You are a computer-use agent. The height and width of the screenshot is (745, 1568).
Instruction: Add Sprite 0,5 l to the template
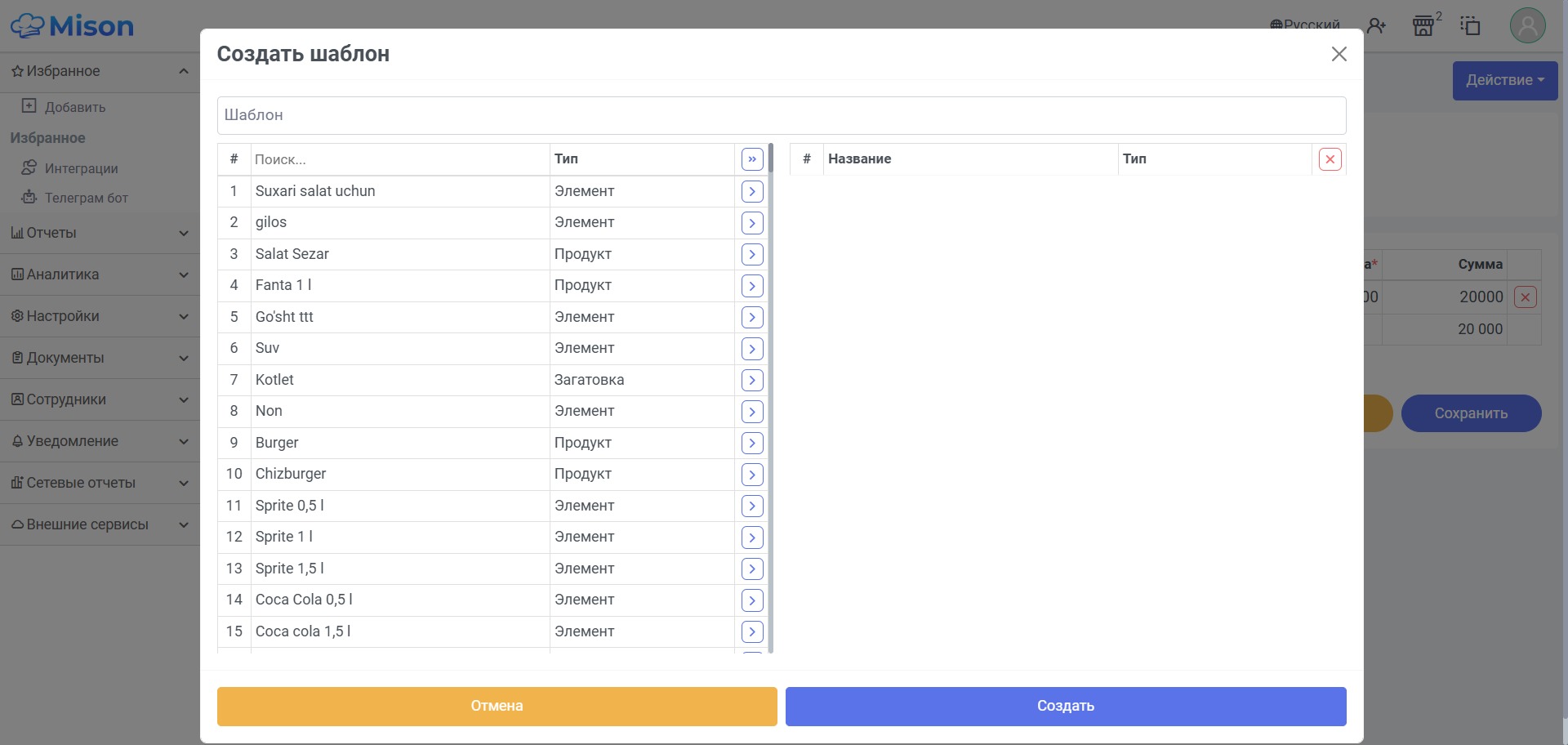pos(752,506)
